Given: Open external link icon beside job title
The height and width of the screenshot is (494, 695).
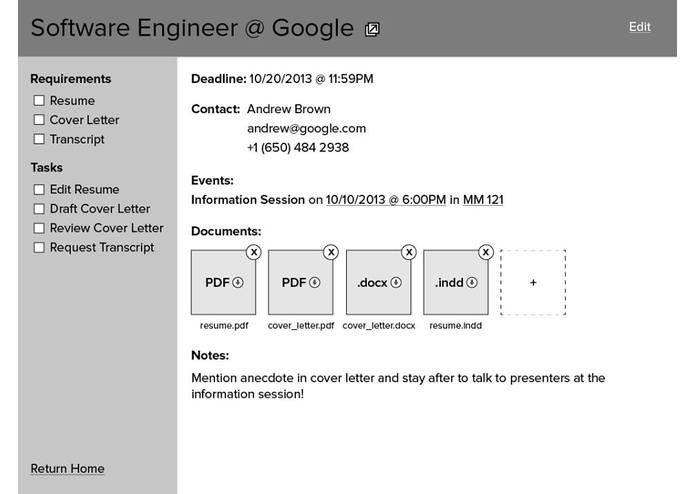Looking at the screenshot, I should 372,30.
